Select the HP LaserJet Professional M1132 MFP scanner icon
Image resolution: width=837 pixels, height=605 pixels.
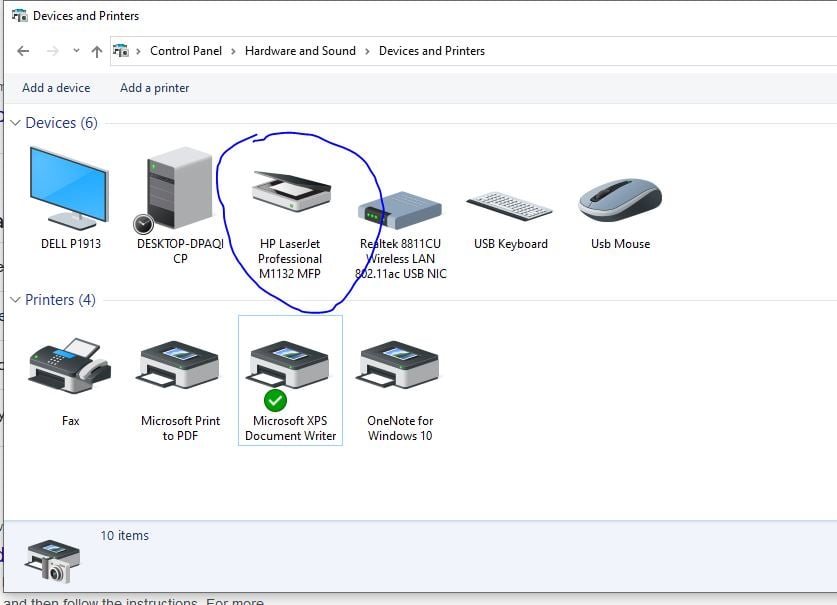(291, 191)
